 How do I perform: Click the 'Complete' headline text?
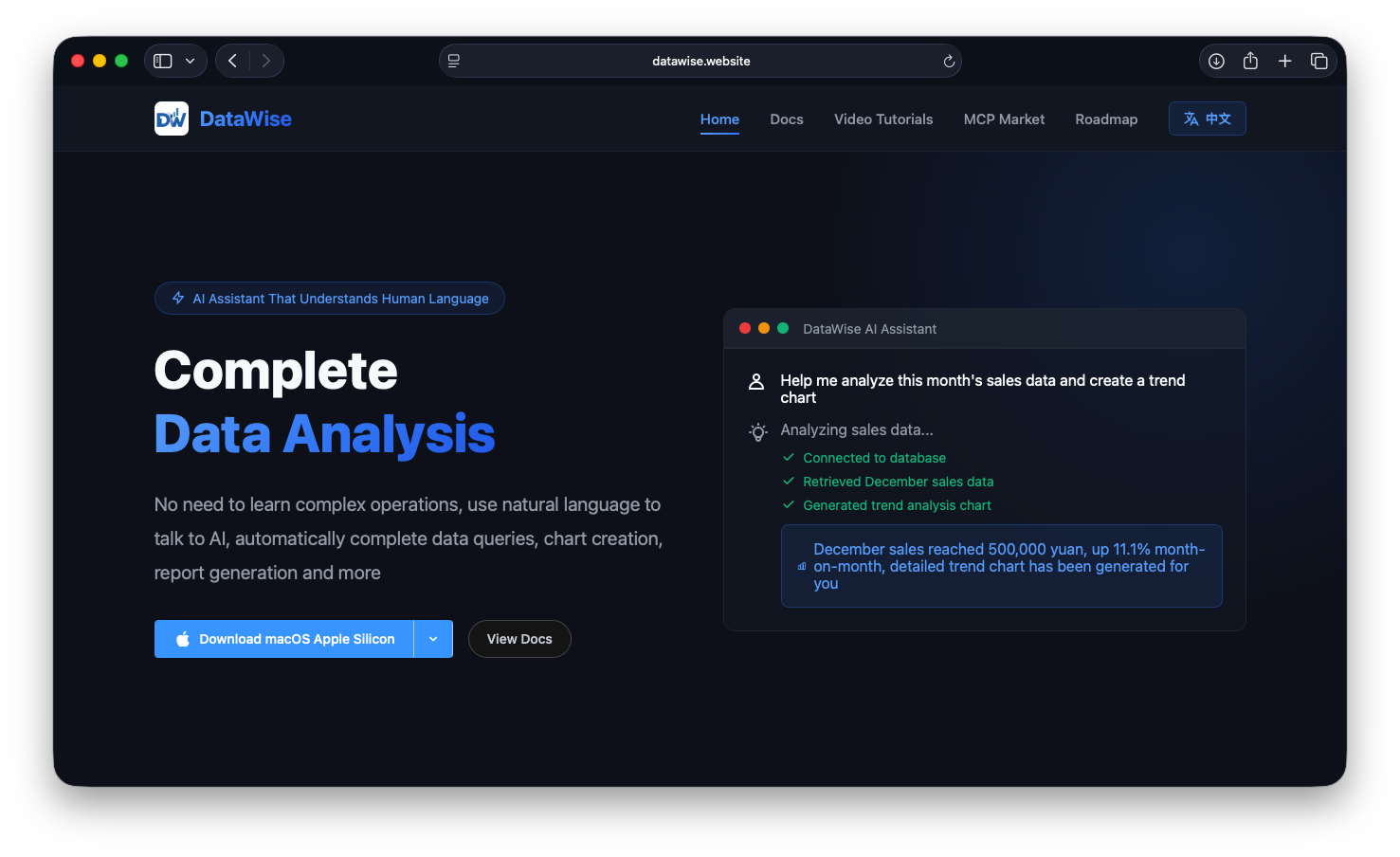276,370
